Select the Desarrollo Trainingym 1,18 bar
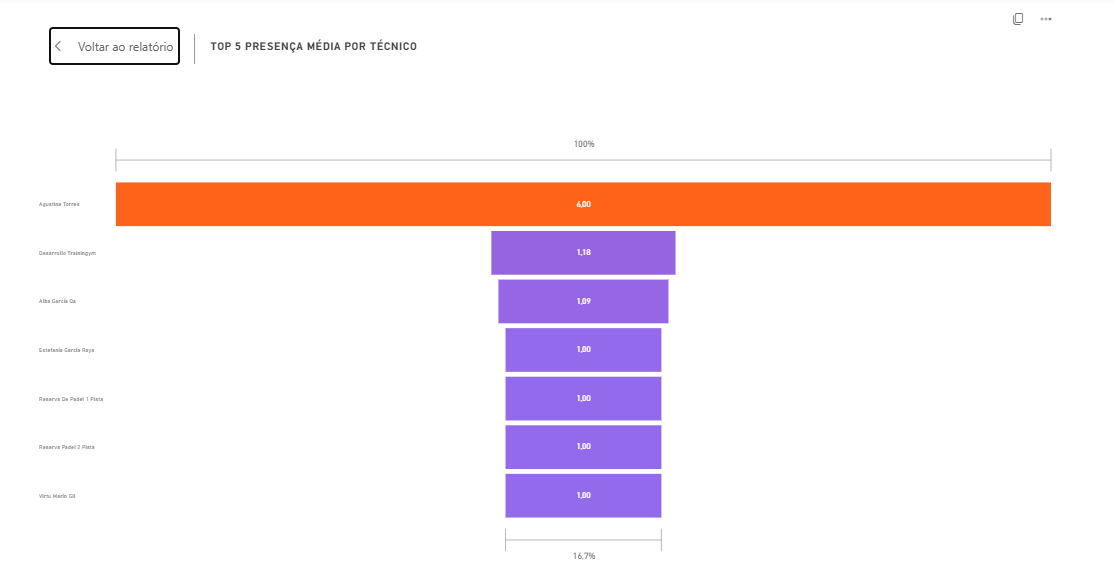The image size is (1114, 574). coord(583,253)
